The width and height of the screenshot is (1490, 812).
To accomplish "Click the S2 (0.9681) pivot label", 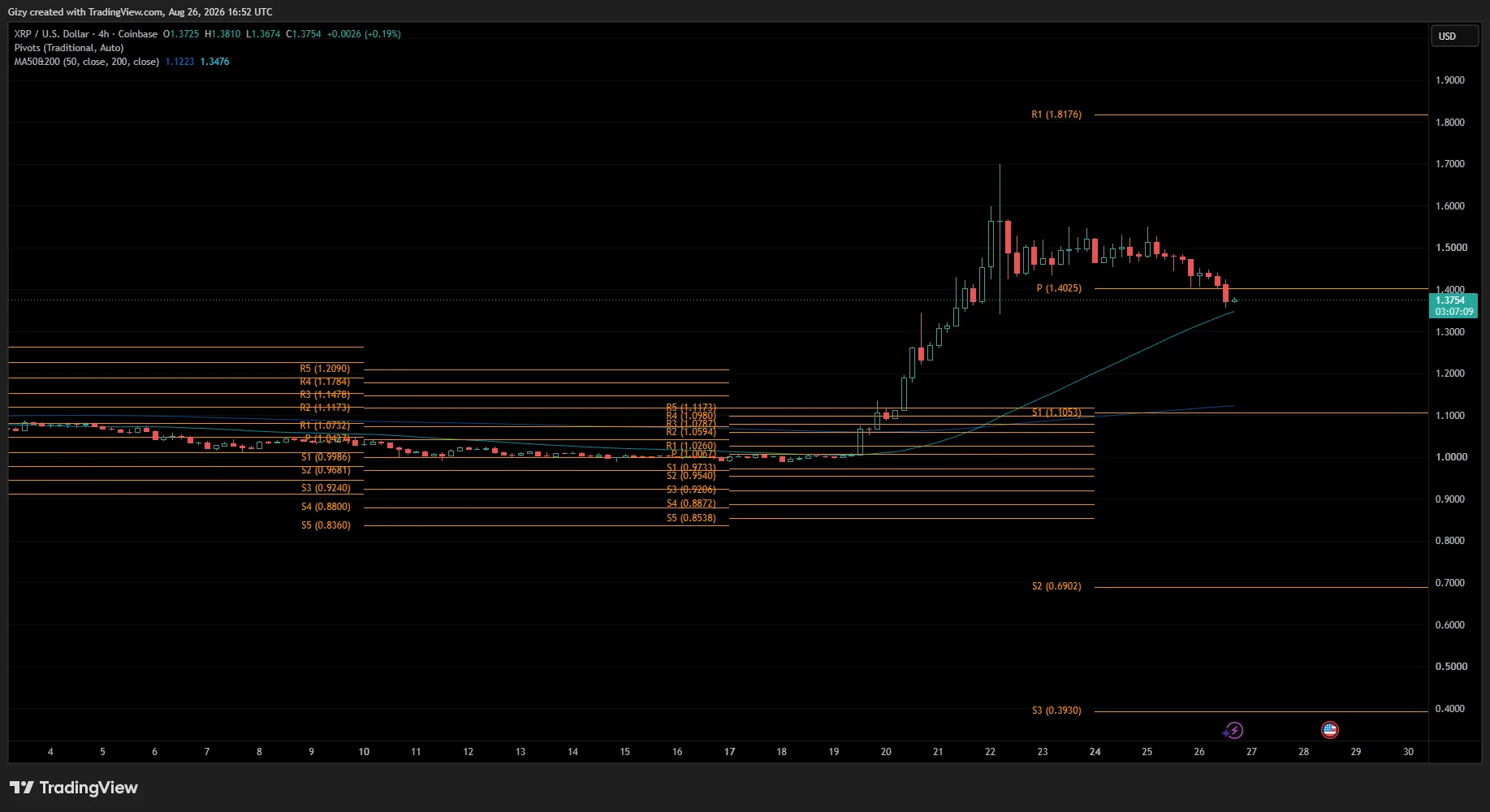I will [x=326, y=470].
